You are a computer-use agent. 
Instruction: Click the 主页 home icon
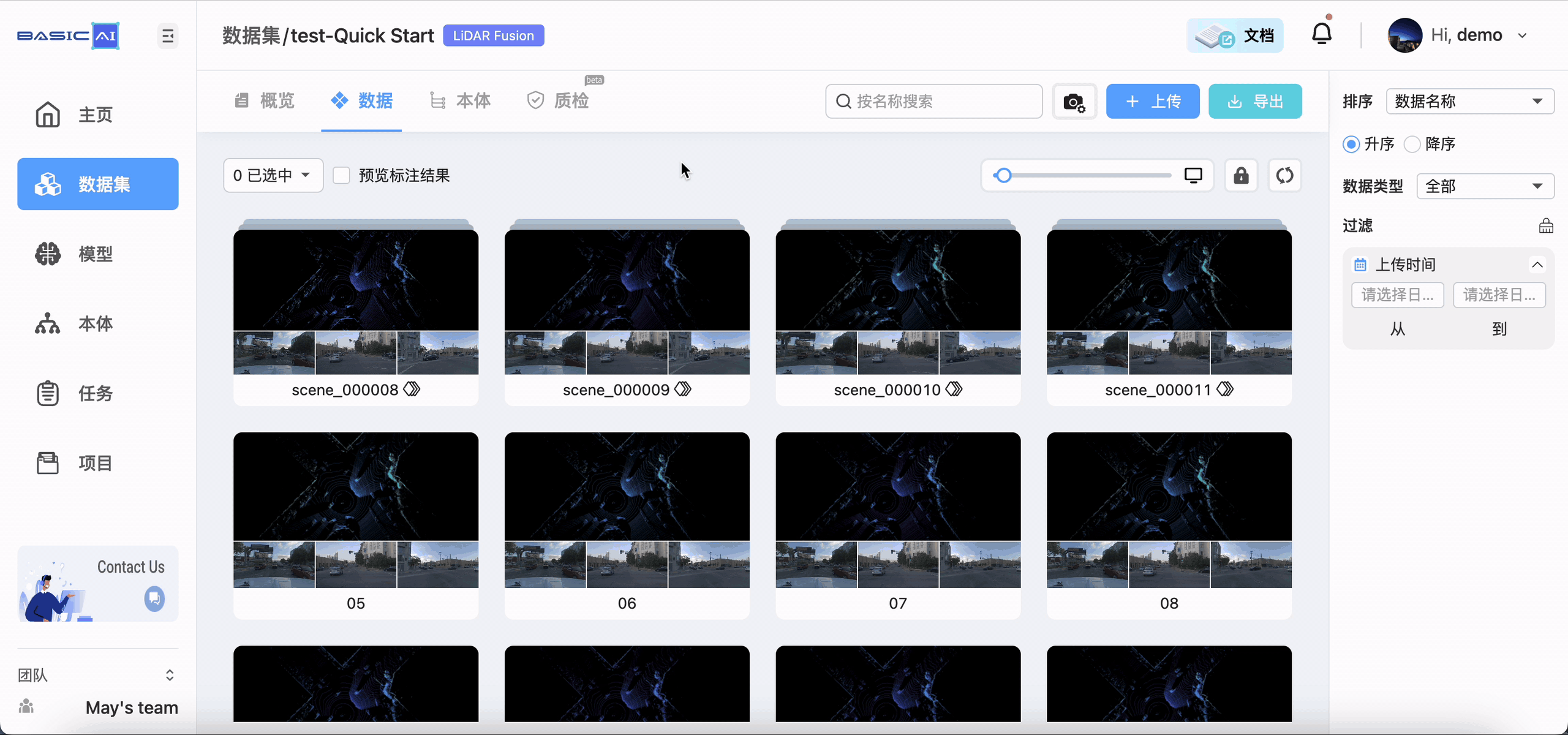click(x=48, y=115)
